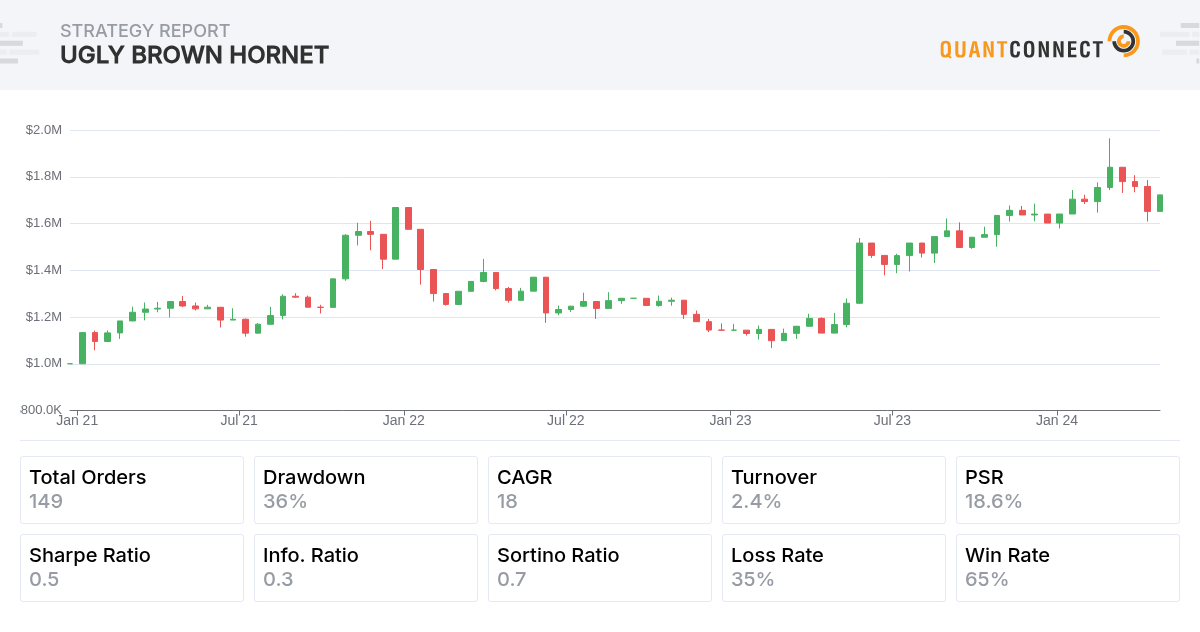The image size is (1200, 632).
Task: Click the Jan 22 x-axis date label
Action: (404, 421)
